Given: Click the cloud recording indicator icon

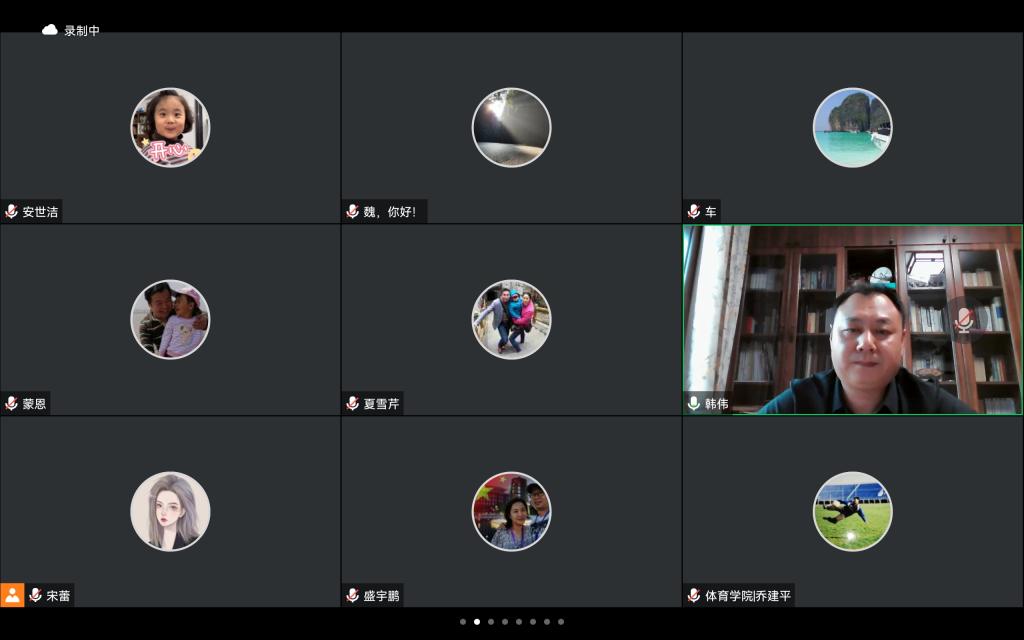Looking at the screenshot, I should (x=50, y=30).
